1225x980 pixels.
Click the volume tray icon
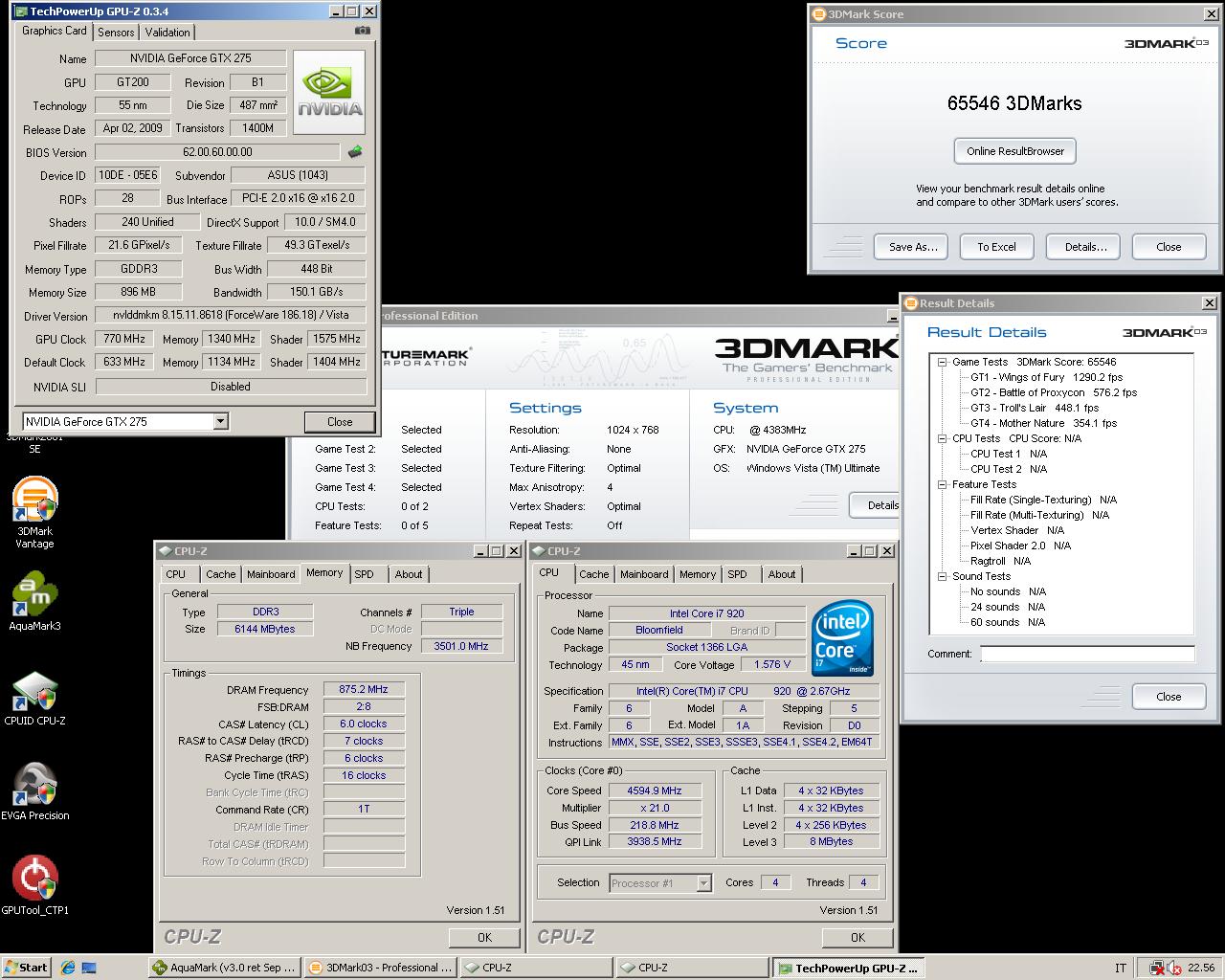pyautogui.click(x=1173, y=968)
